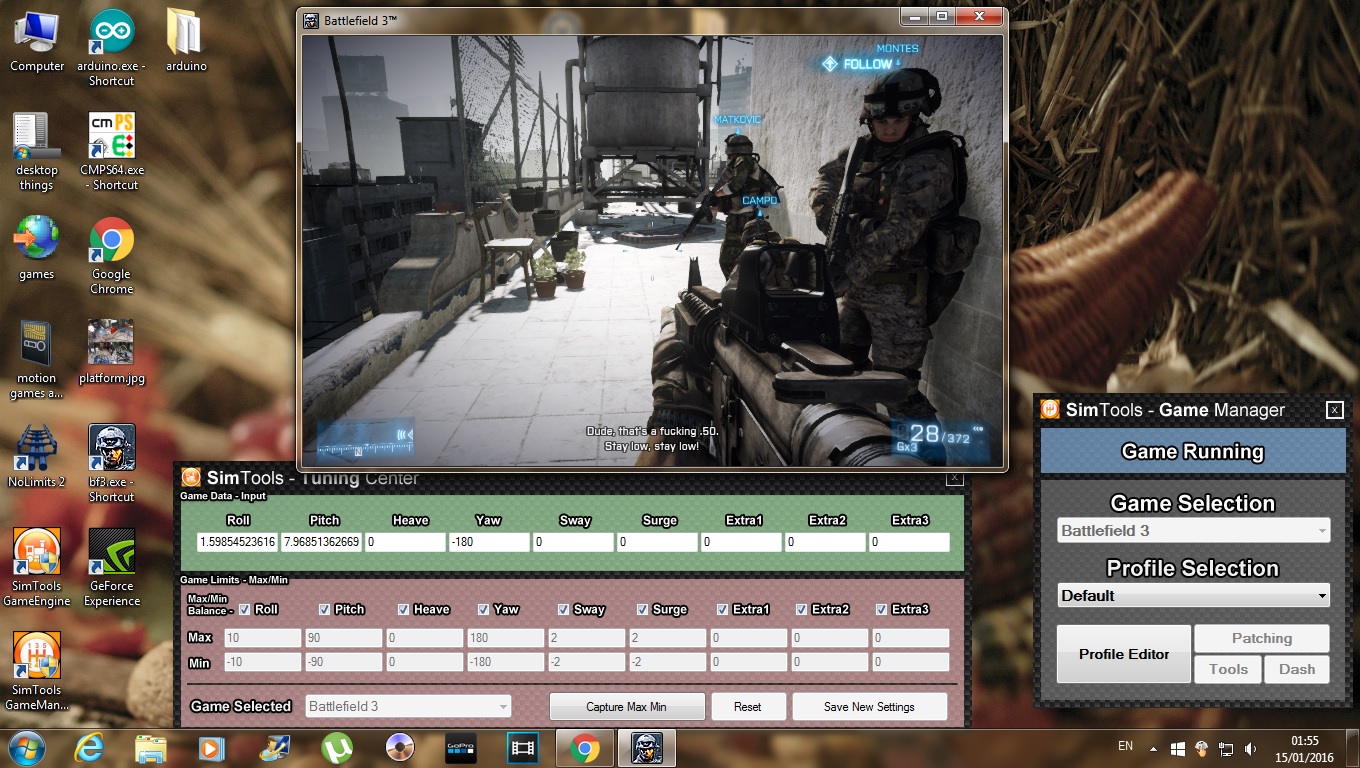Image resolution: width=1360 pixels, height=768 pixels.
Task: Open the film strip video app in taskbar
Action: coord(523,747)
